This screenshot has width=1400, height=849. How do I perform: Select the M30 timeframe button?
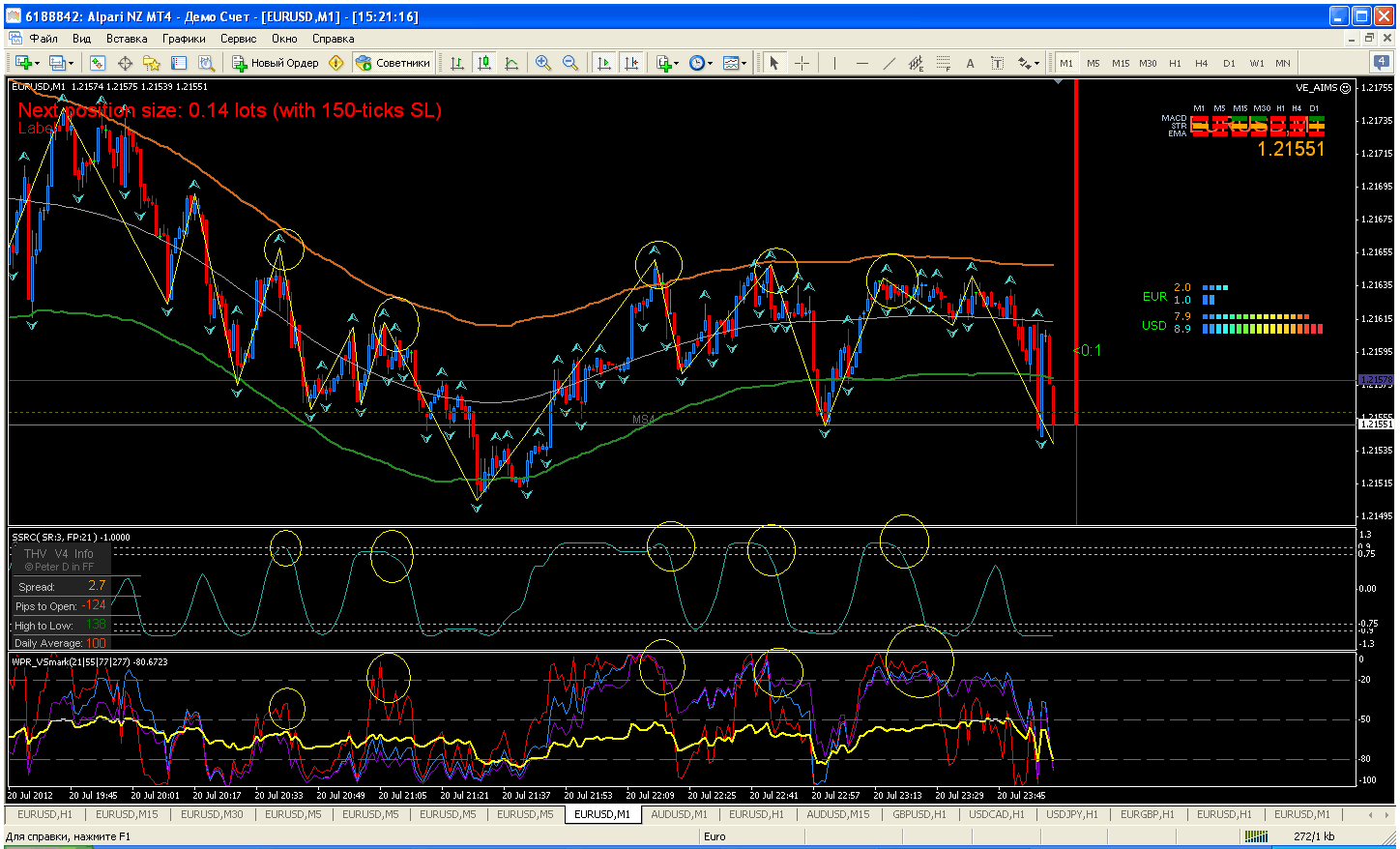click(x=1148, y=63)
